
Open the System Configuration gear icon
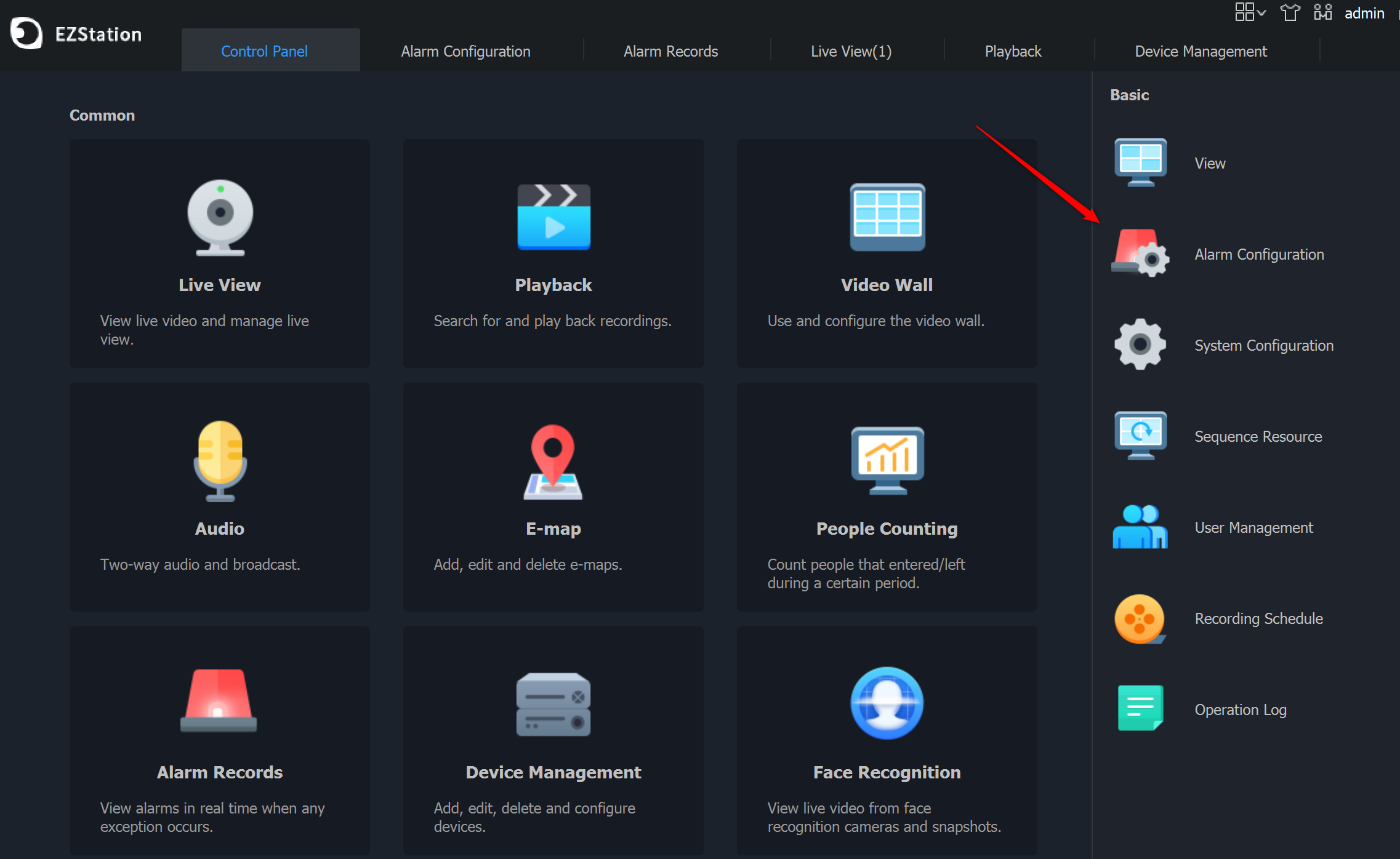tap(1140, 344)
